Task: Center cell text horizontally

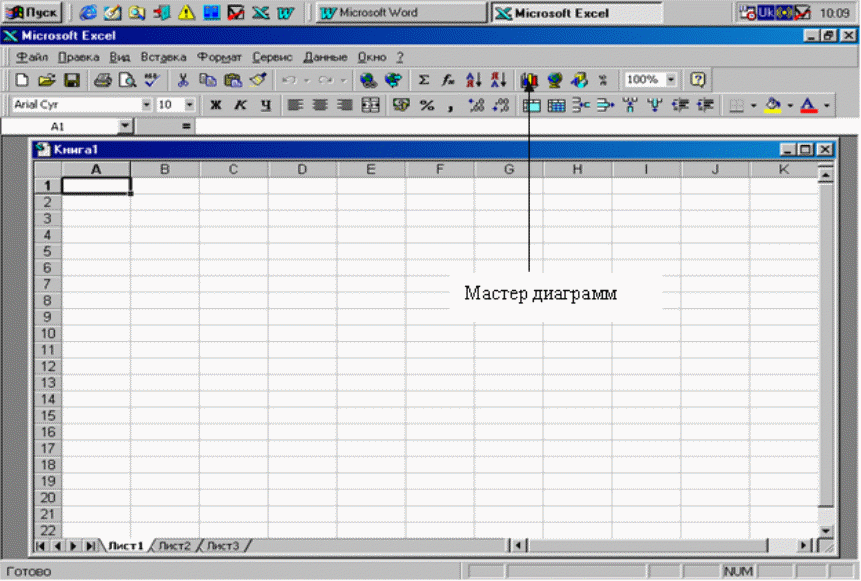Action: coord(320,105)
